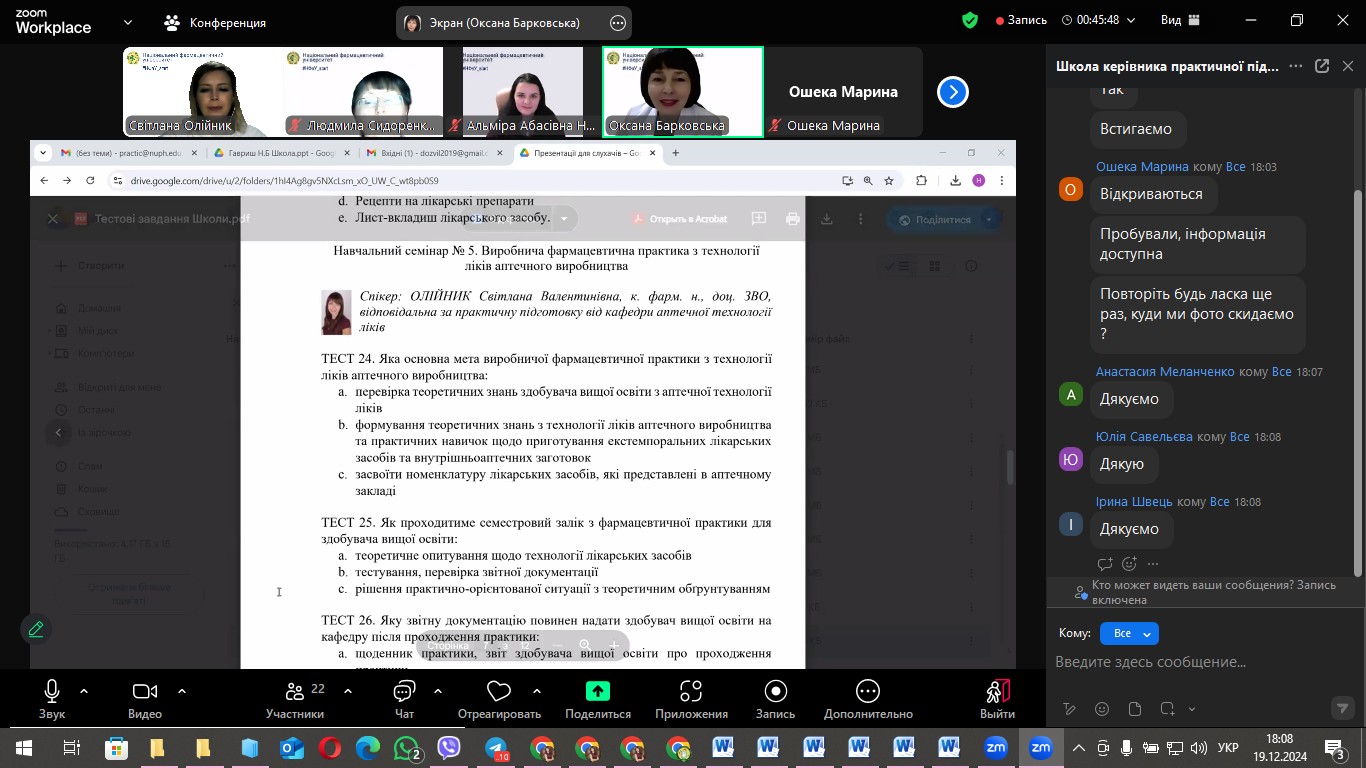This screenshot has height=768, width=1366.
Task: Expand participants options arrow
Action: pos(348,691)
